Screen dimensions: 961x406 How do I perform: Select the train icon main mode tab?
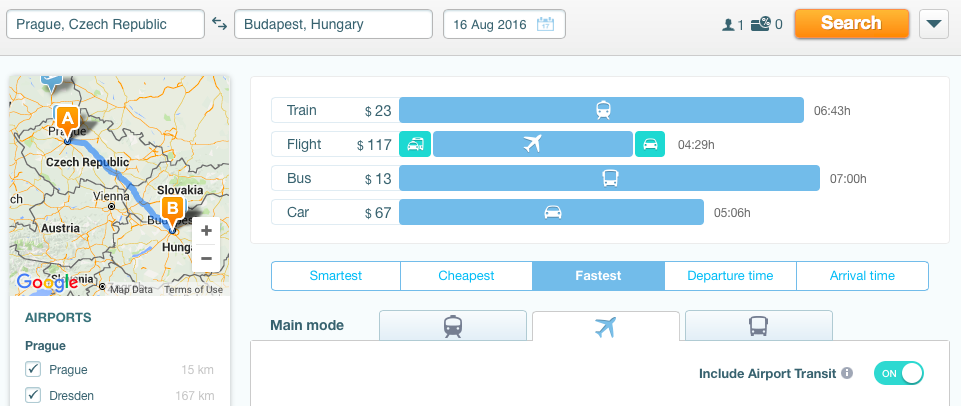[x=453, y=326]
